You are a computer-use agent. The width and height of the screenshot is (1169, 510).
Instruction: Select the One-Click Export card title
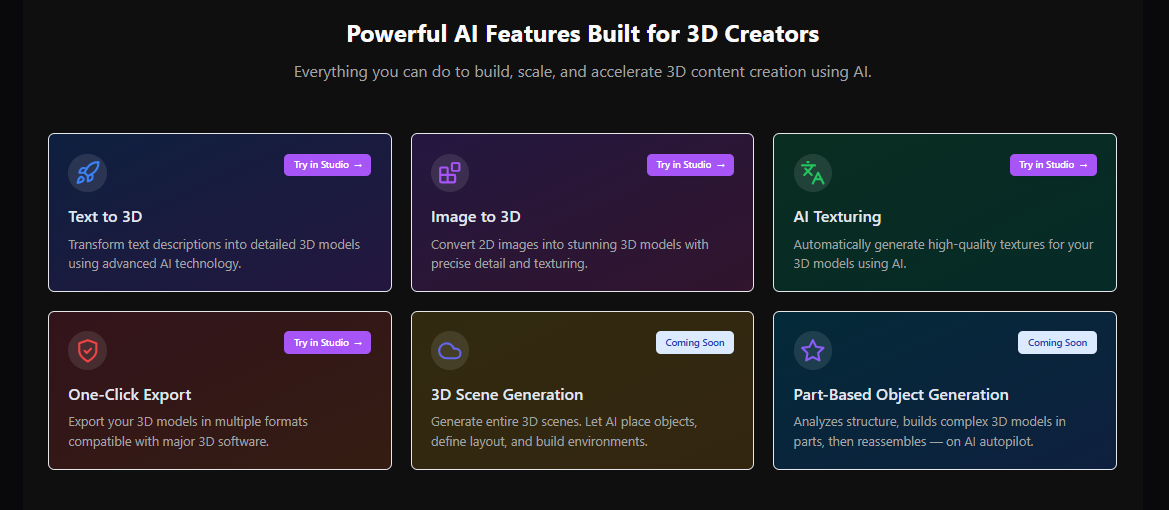pos(130,395)
